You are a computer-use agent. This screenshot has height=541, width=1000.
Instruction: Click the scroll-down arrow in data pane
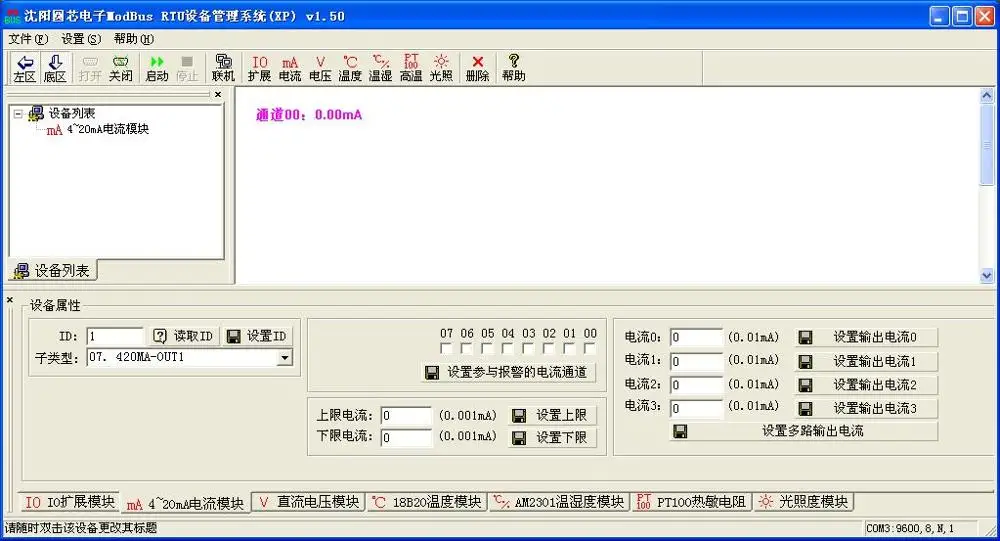pos(987,276)
